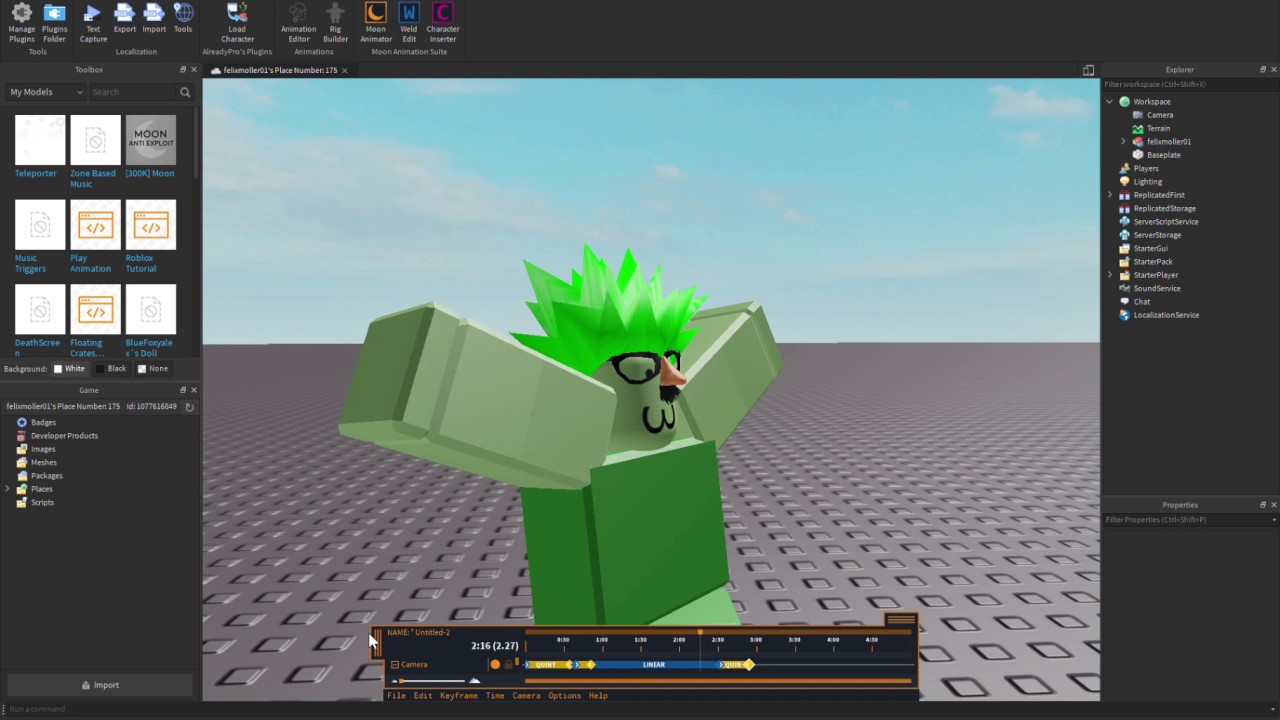Select Scripts in Game panel
The width and height of the screenshot is (1280, 720).
[x=42, y=502]
